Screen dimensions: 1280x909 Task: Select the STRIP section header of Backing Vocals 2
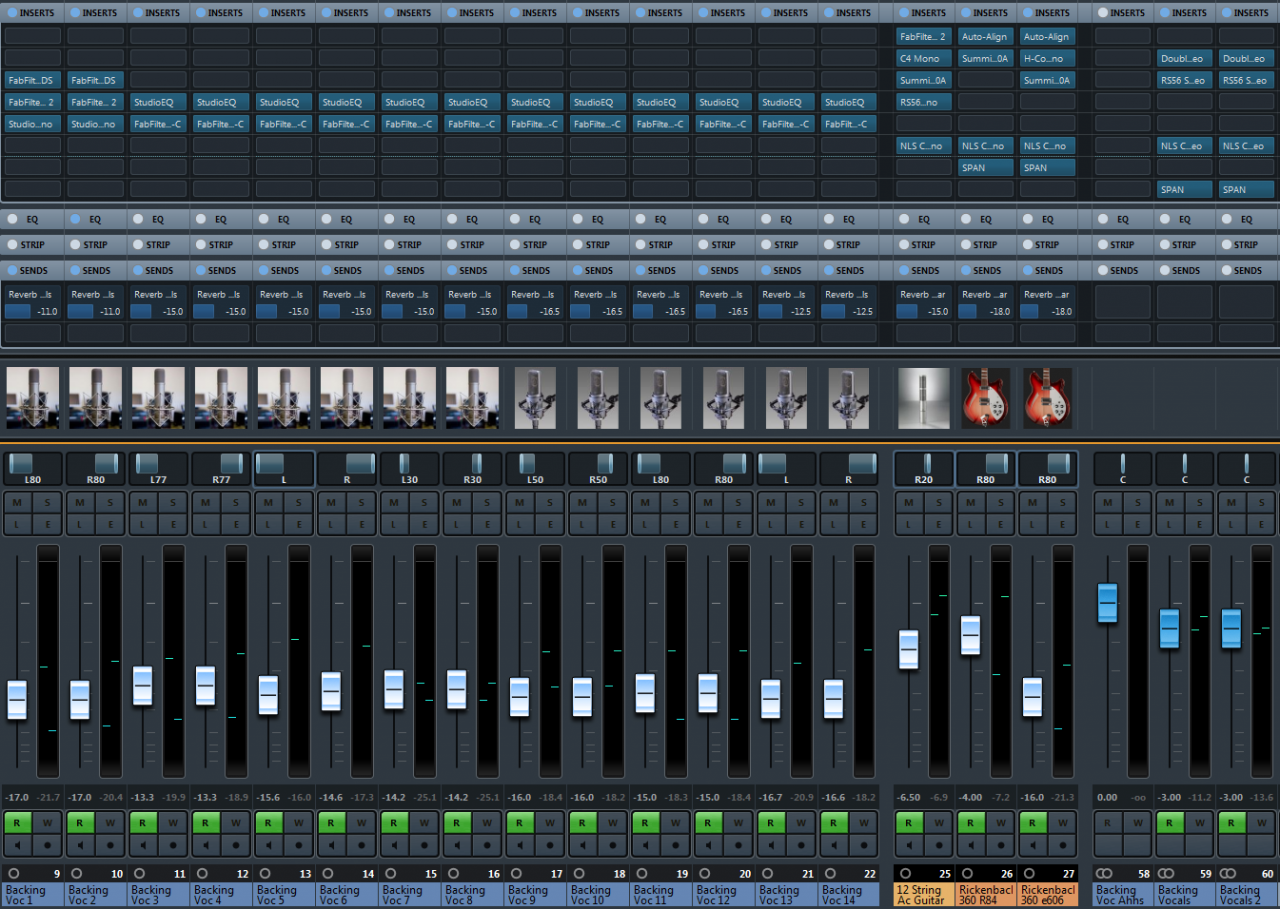coord(1247,245)
